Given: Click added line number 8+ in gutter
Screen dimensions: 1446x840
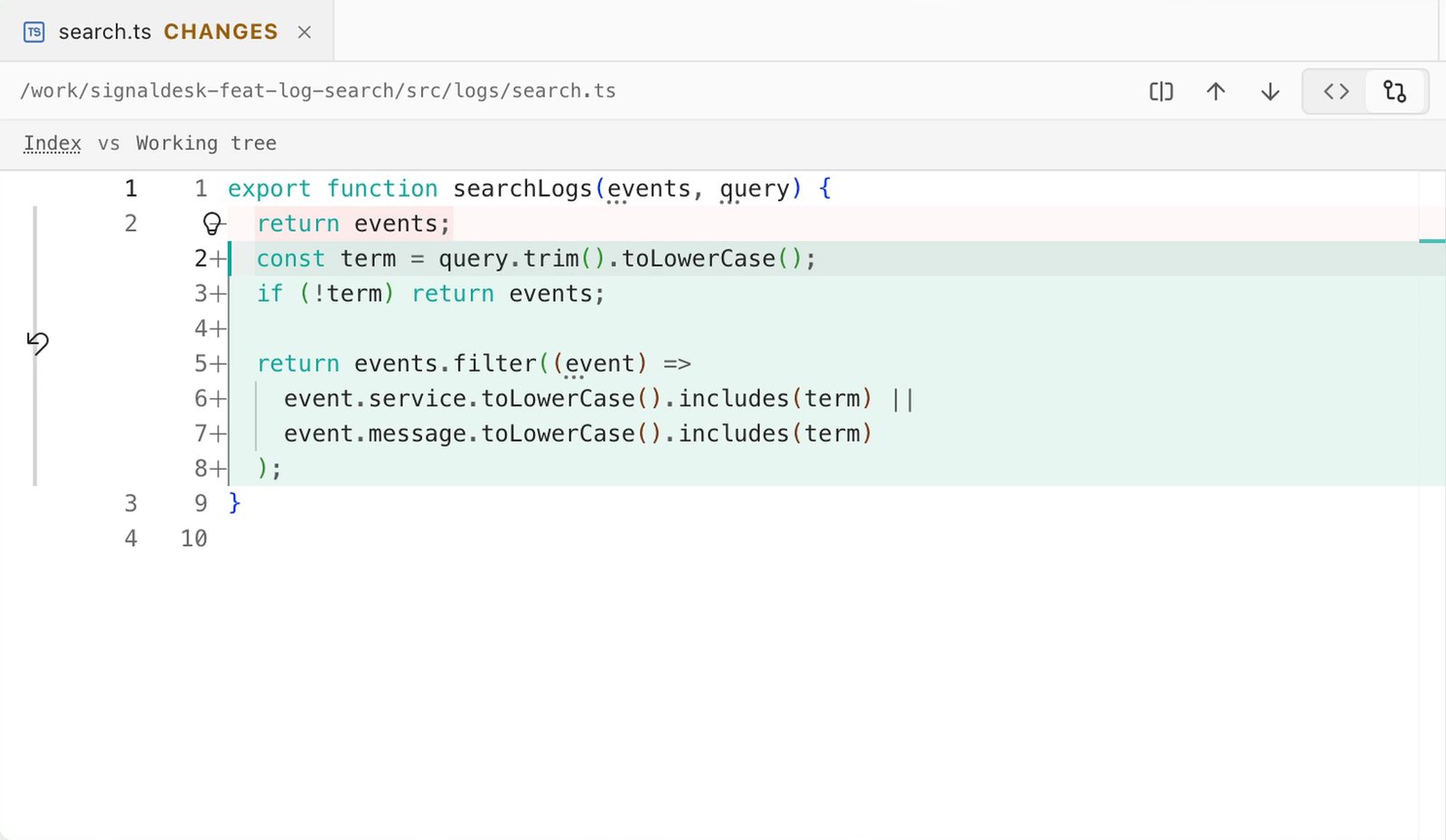Looking at the screenshot, I should click(x=210, y=468).
